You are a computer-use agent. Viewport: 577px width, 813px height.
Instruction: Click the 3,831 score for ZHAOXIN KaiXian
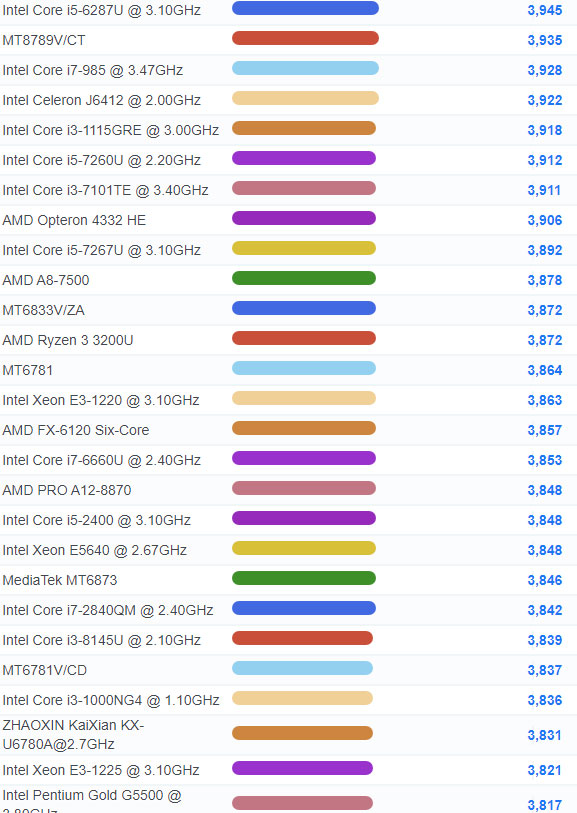pyautogui.click(x=544, y=737)
